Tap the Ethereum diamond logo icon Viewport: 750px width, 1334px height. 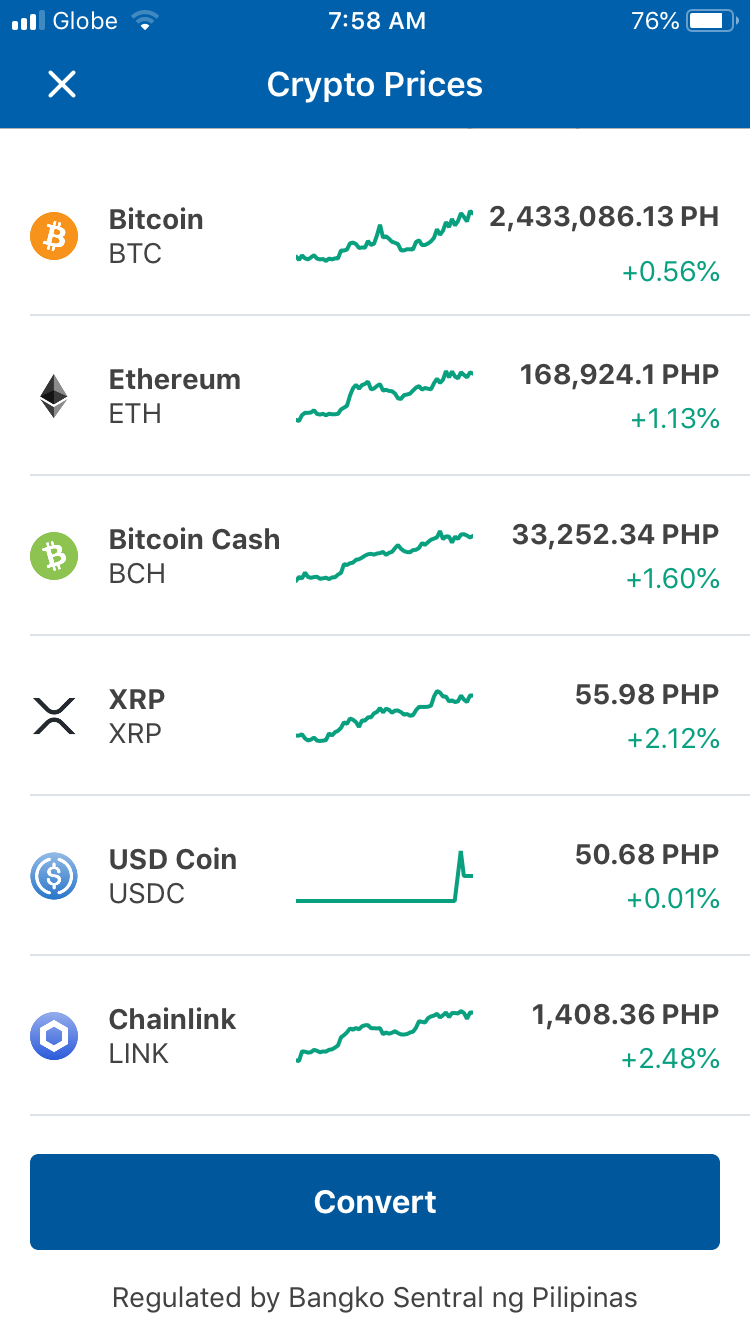[x=54, y=396]
